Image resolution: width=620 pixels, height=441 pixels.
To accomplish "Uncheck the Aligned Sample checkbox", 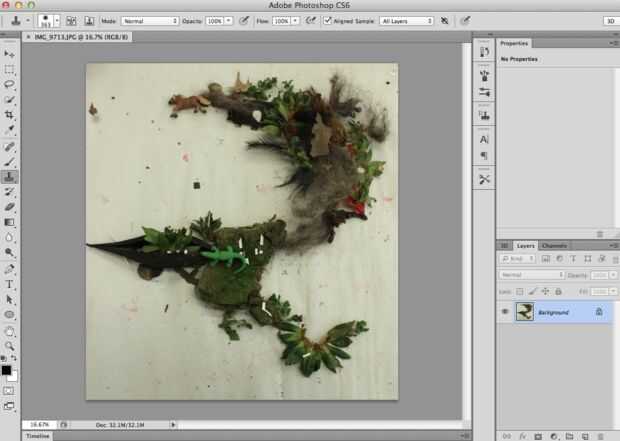I will click(327, 21).
